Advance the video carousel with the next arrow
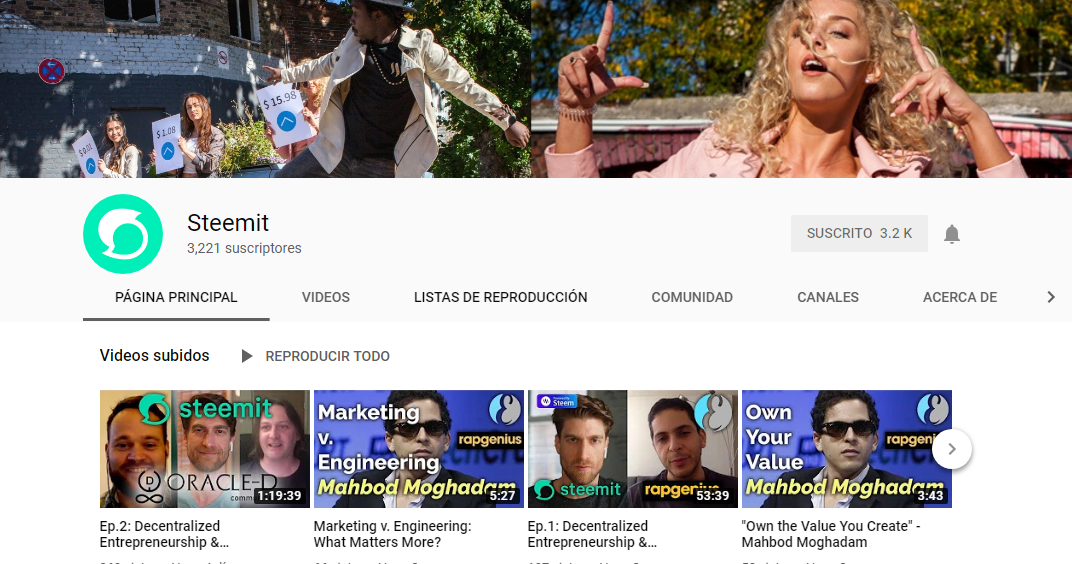This screenshot has width=1072, height=564. coord(952,449)
